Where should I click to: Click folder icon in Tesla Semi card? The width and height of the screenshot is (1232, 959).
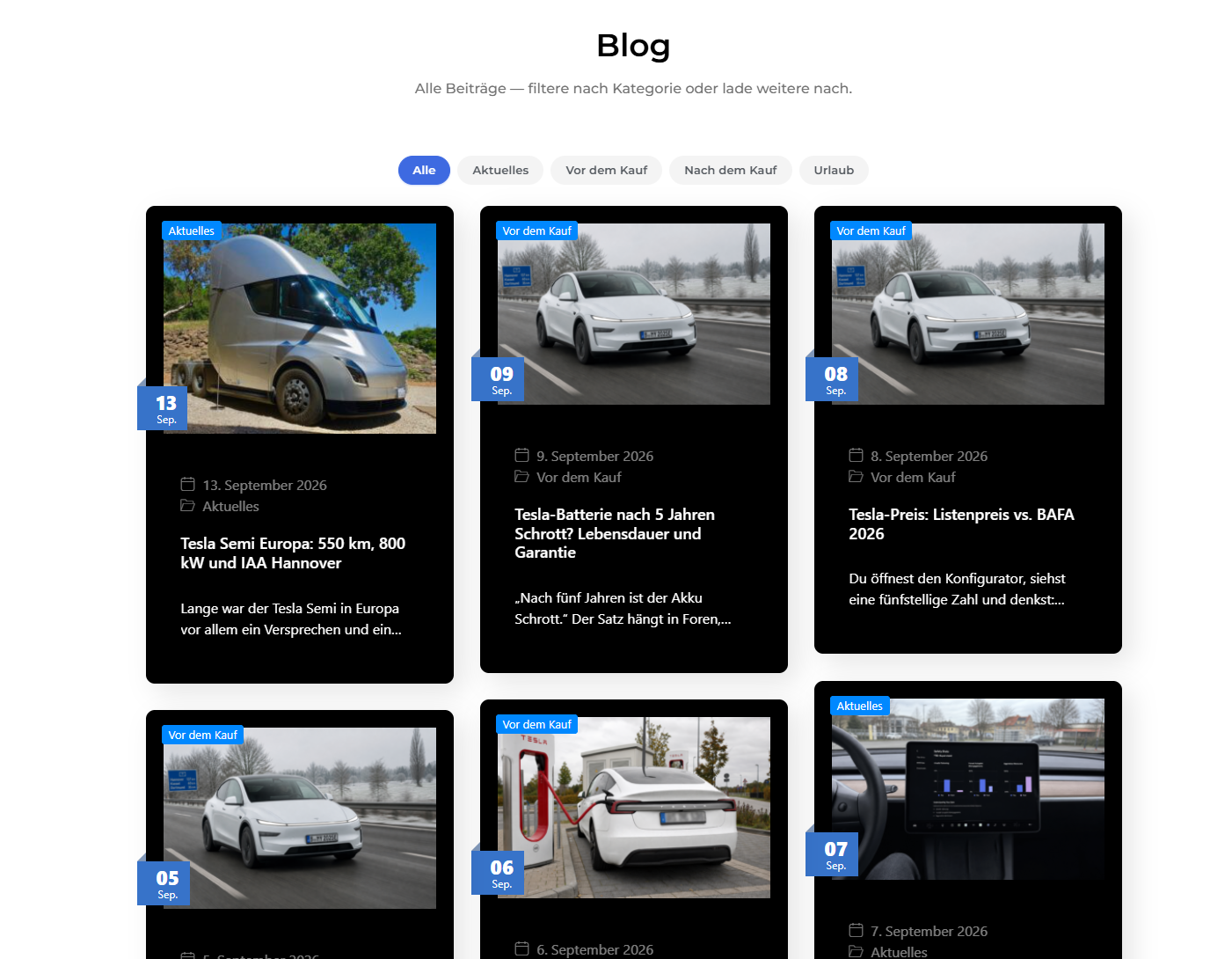click(187, 506)
